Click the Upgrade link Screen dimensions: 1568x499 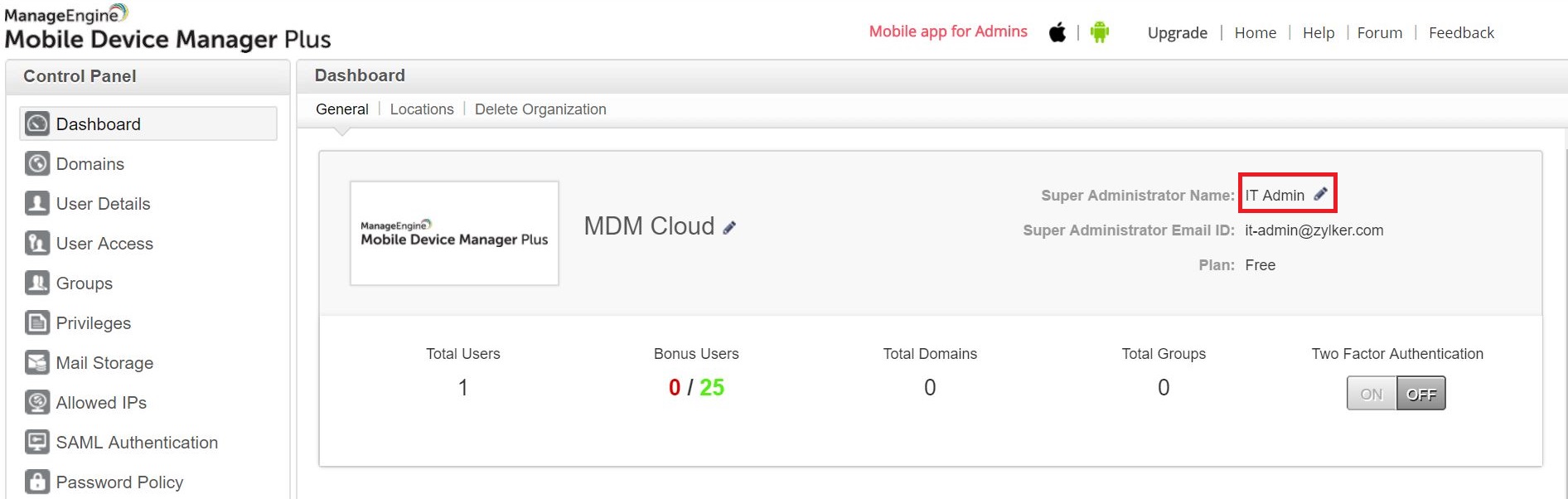pyautogui.click(x=1177, y=33)
